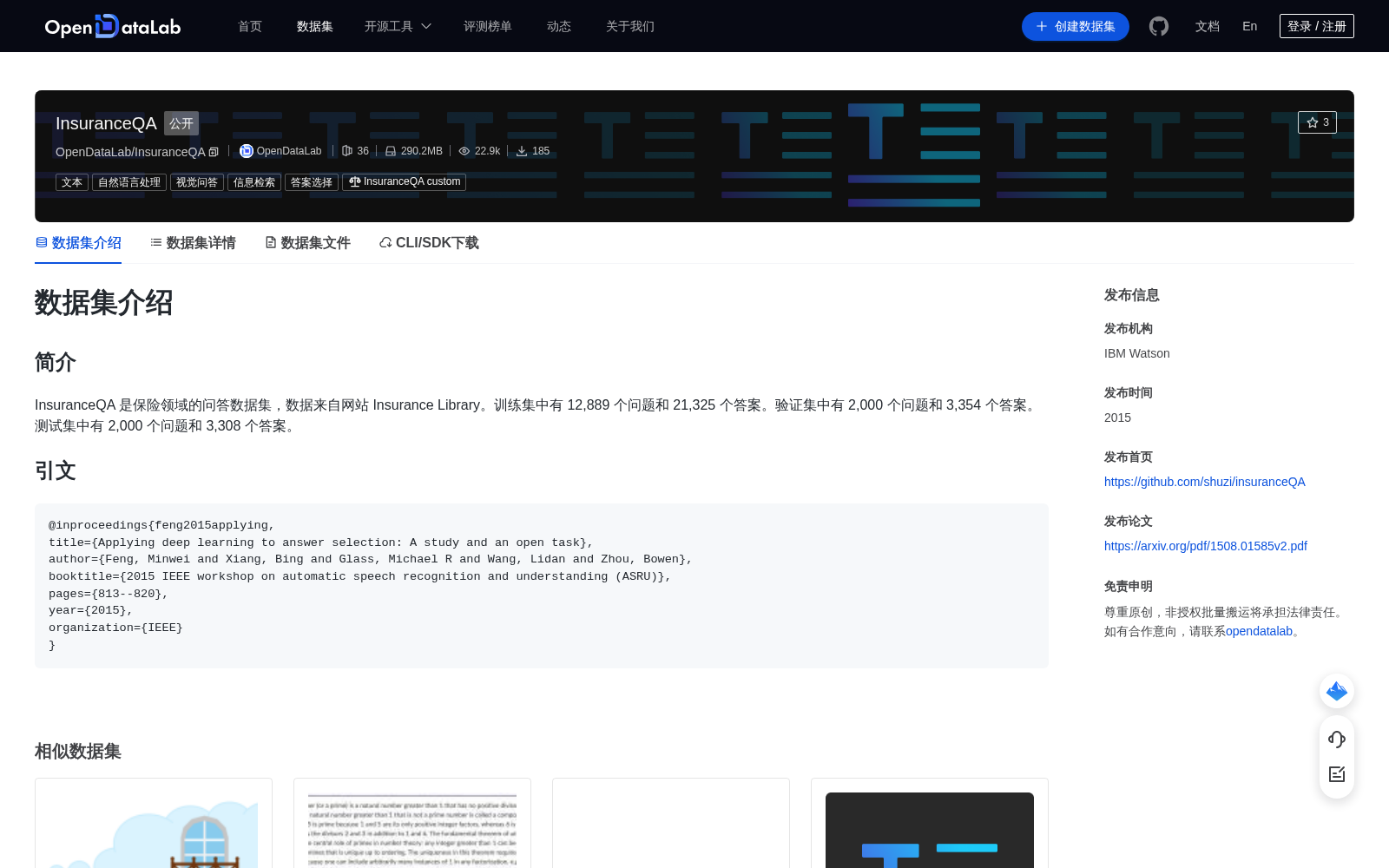Select the 数据集详情 tab
Image resolution: width=1389 pixels, height=868 pixels.
[193, 243]
